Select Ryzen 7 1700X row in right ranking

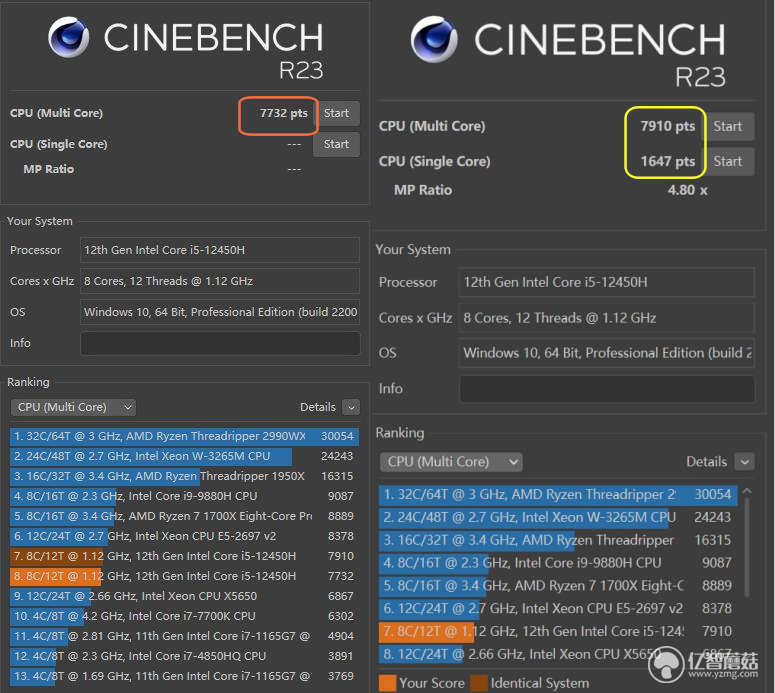point(559,586)
